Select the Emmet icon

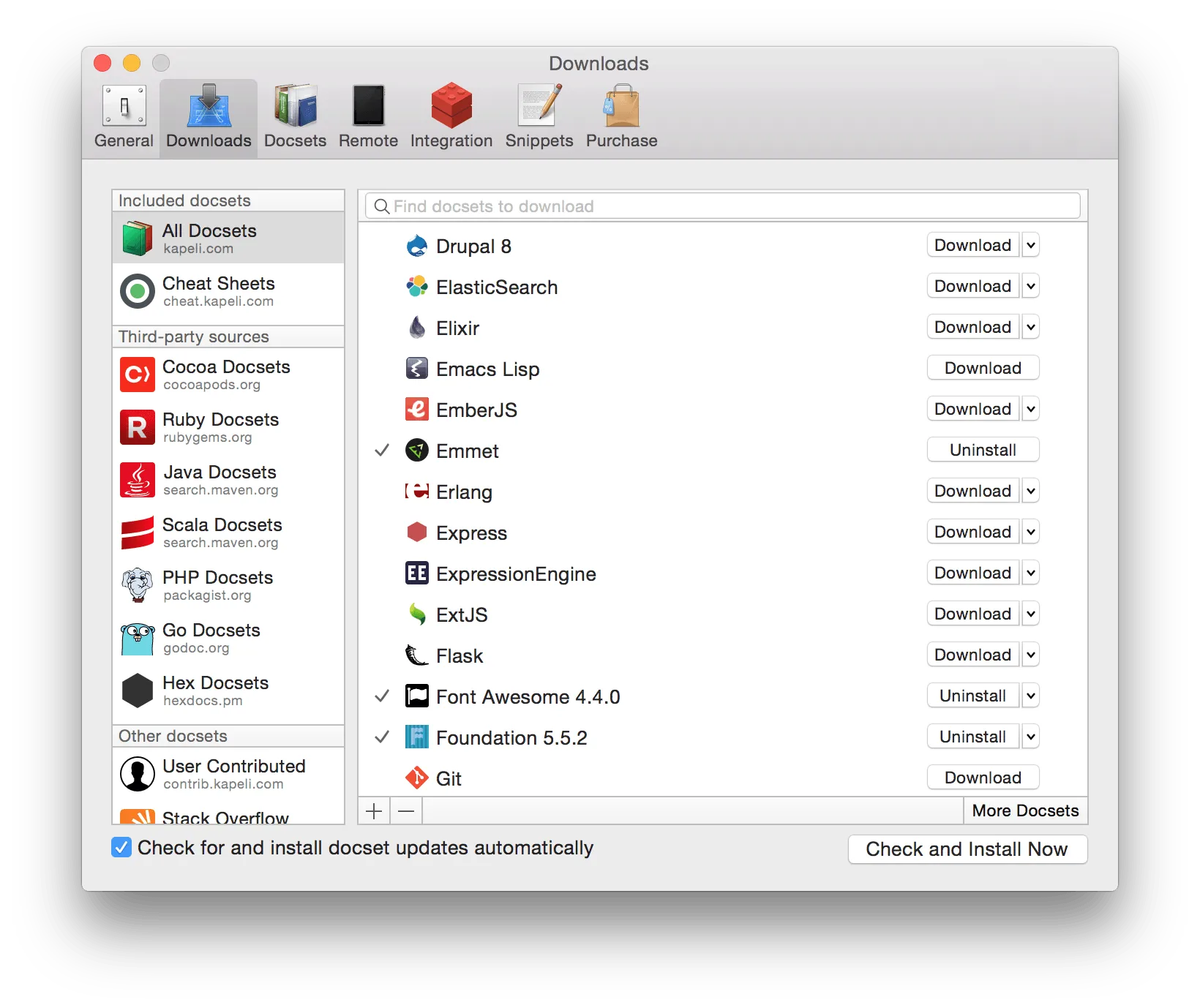coord(417,451)
